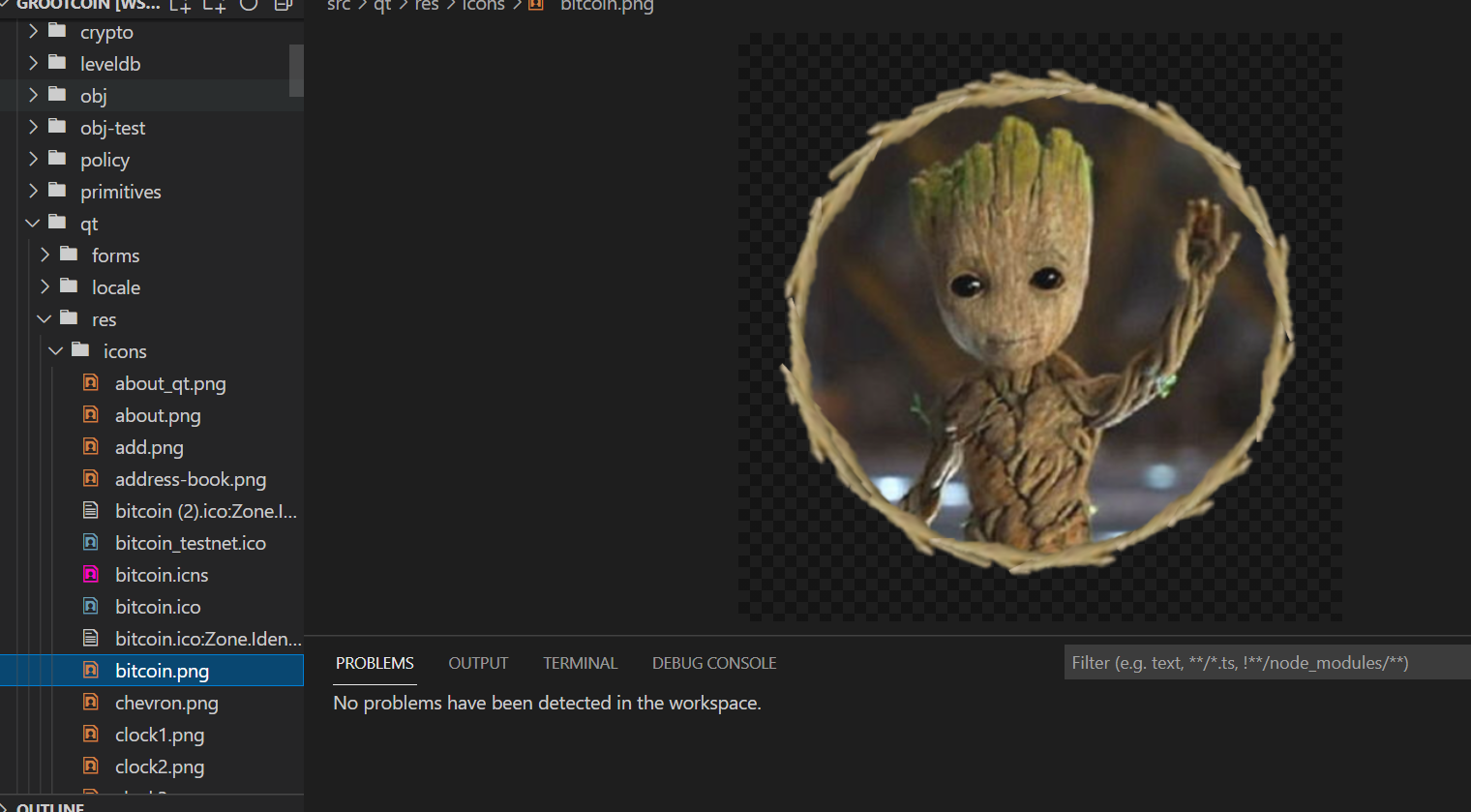This screenshot has width=1471, height=812.
Task: Click the pink bitcoin.icns file icon
Action: pos(91,574)
